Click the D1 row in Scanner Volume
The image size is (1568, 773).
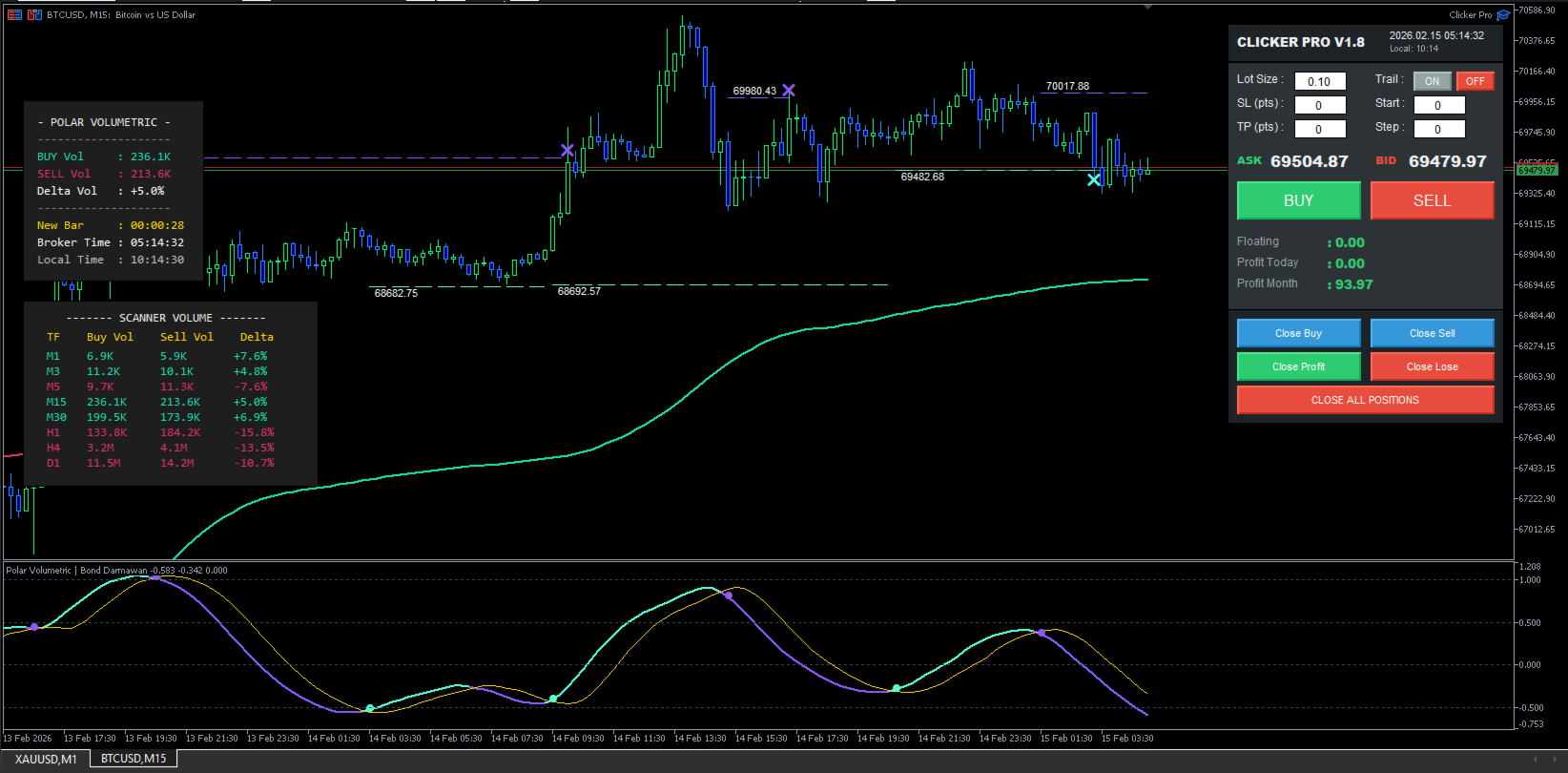[x=160, y=463]
